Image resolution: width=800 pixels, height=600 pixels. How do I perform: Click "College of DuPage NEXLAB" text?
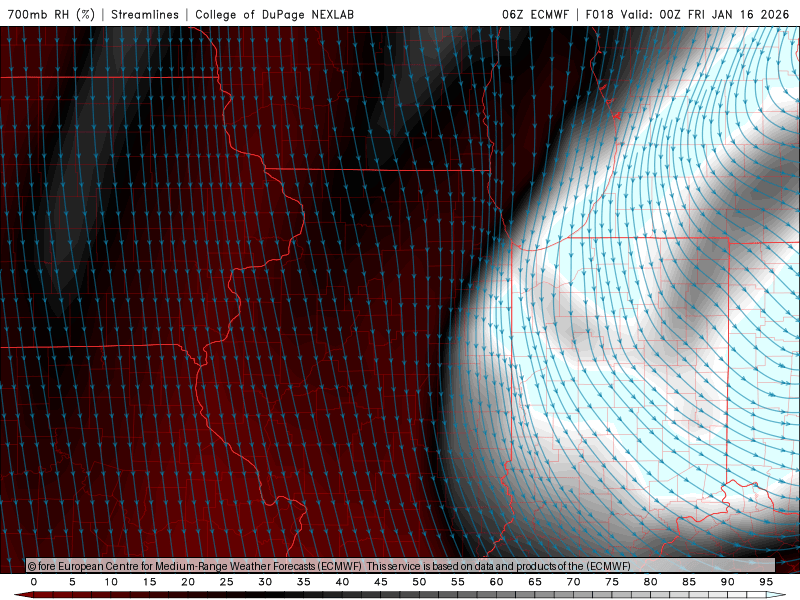click(274, 14)
